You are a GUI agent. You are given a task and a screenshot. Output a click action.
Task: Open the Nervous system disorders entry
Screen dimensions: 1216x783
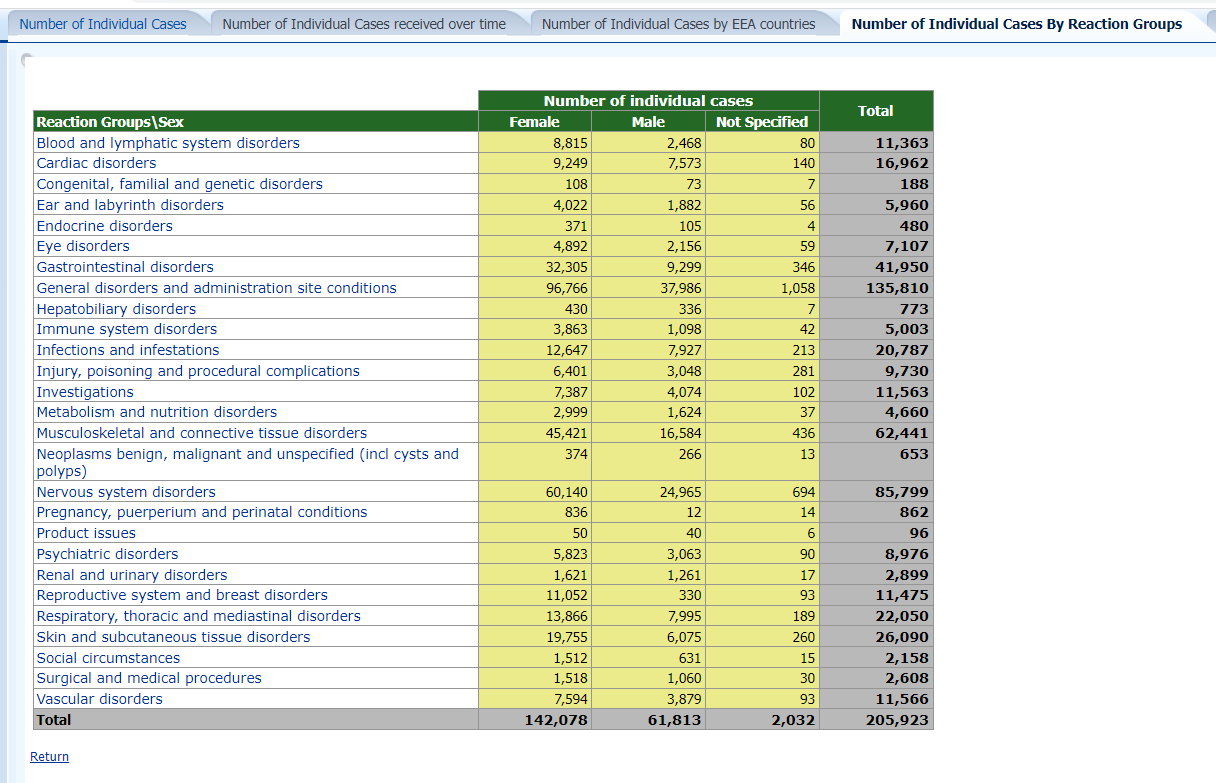[126, 492]
